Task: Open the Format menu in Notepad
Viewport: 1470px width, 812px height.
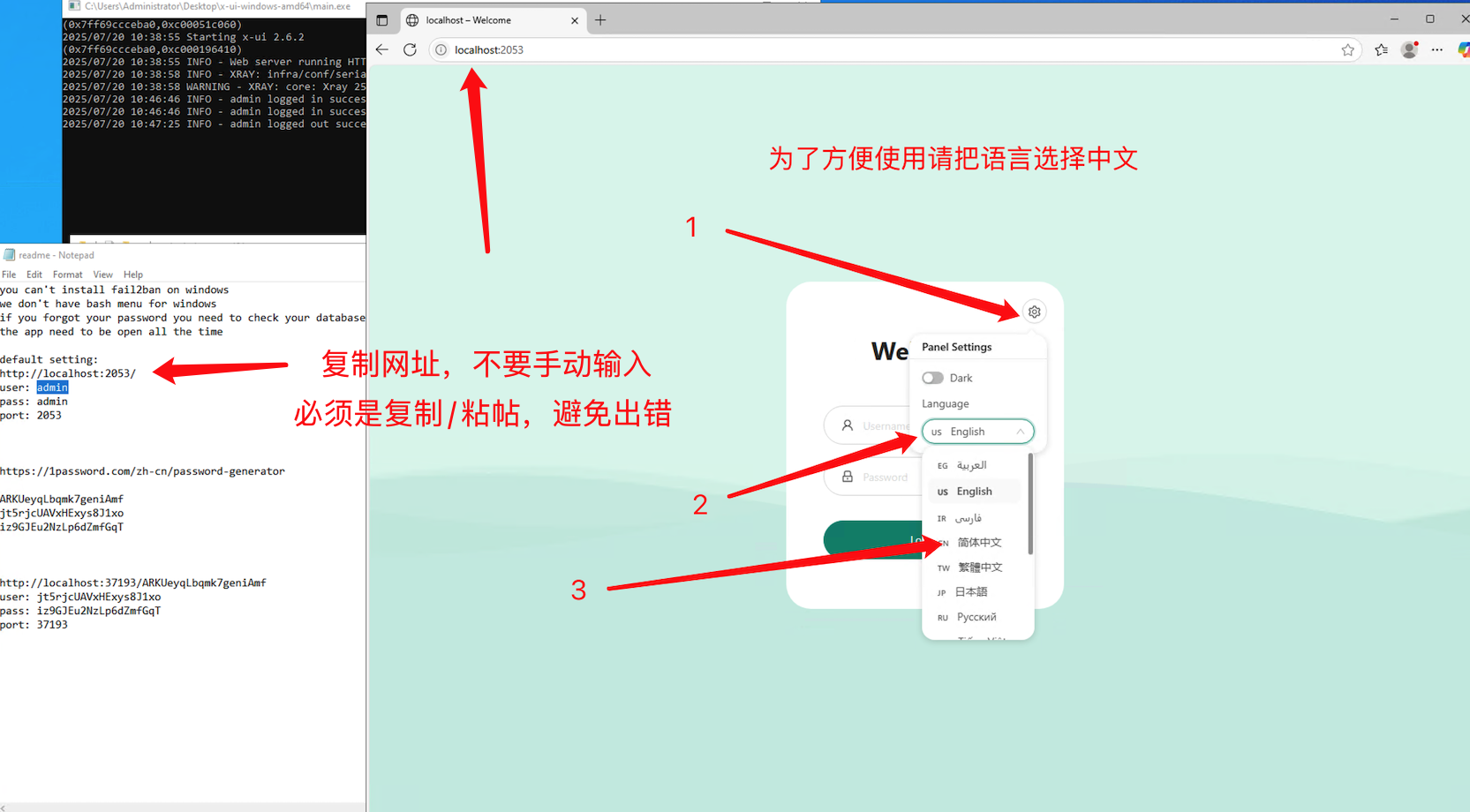Action: pos(67,274)
